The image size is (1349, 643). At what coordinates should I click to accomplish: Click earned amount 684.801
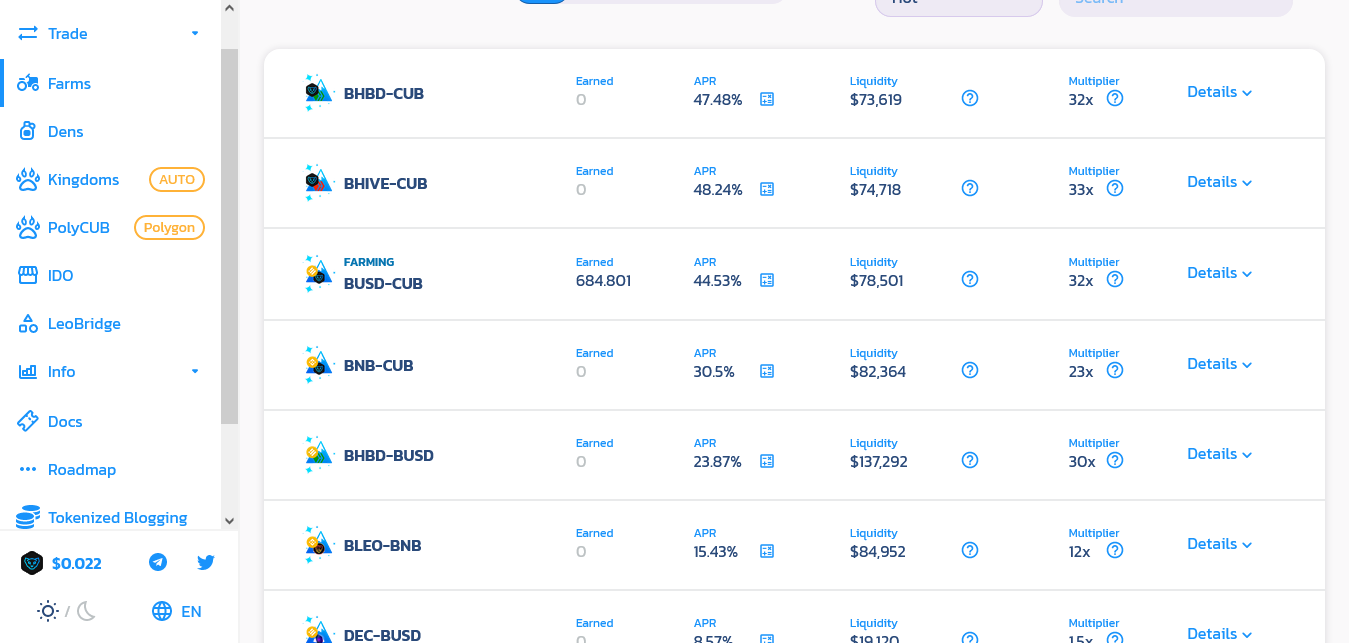(x=603, y=281)
